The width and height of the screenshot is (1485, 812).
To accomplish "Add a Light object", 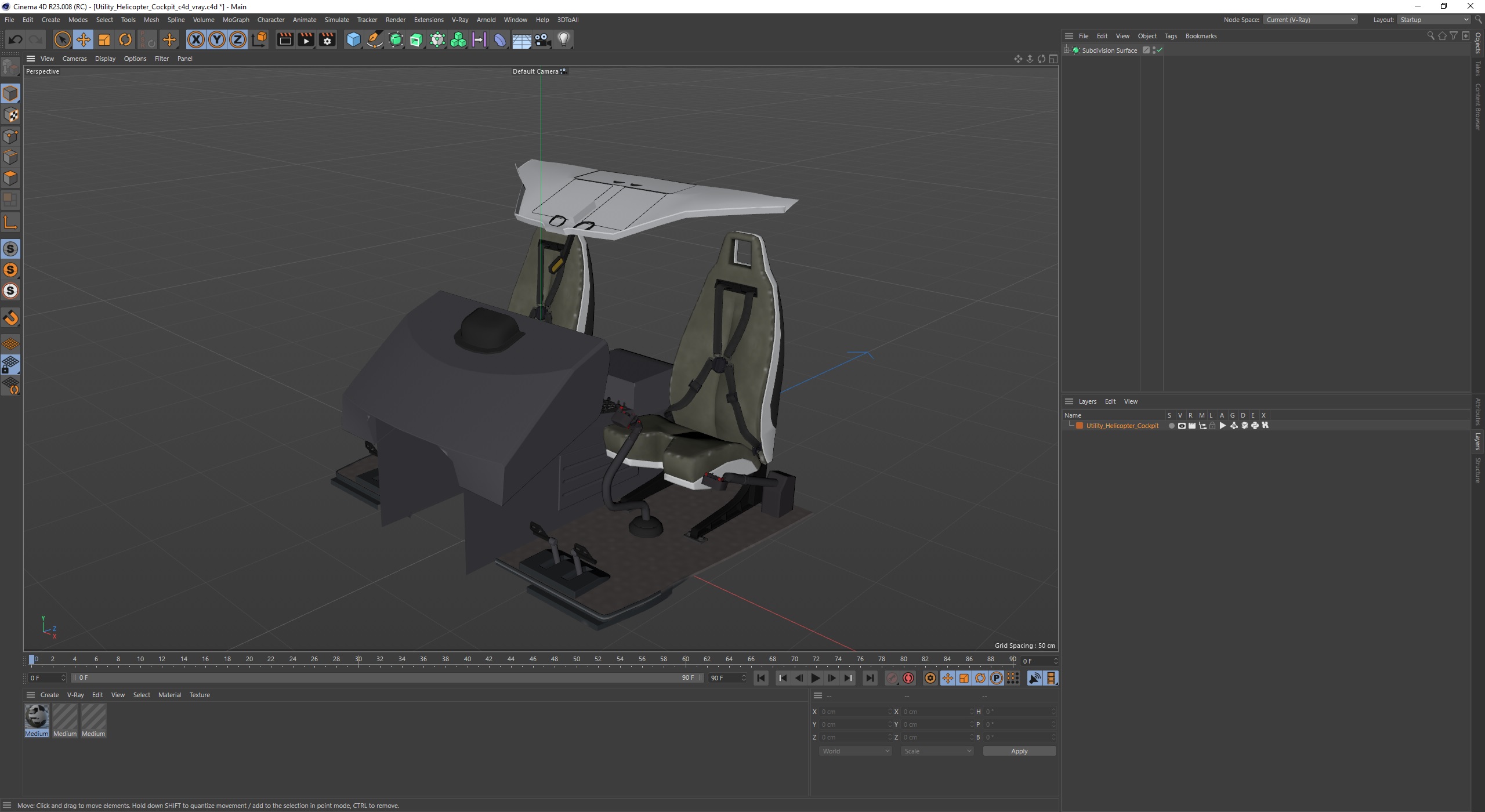I will pos(564,39).
